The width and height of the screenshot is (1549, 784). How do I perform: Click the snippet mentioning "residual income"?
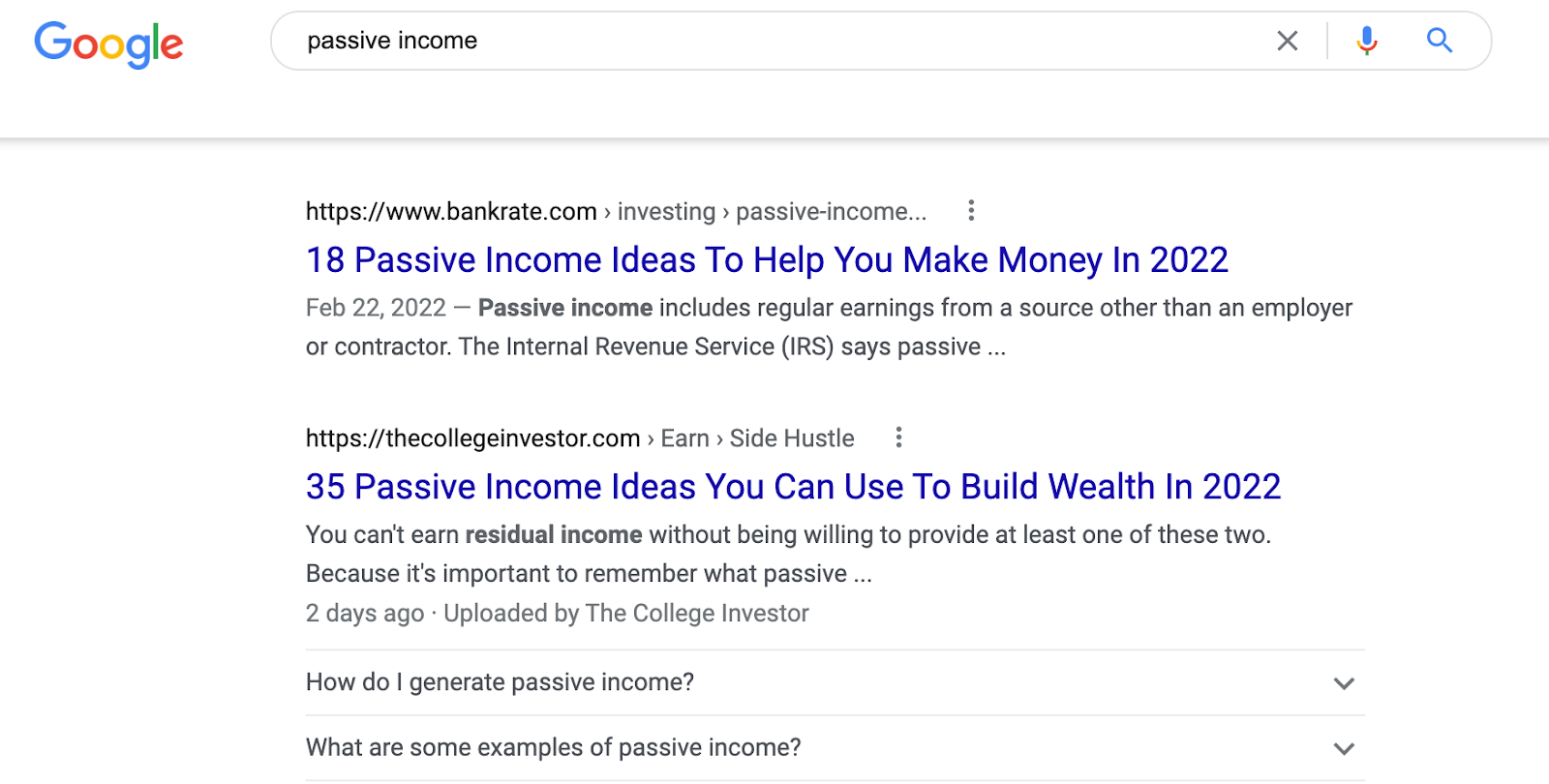click(x=788, y=554)
